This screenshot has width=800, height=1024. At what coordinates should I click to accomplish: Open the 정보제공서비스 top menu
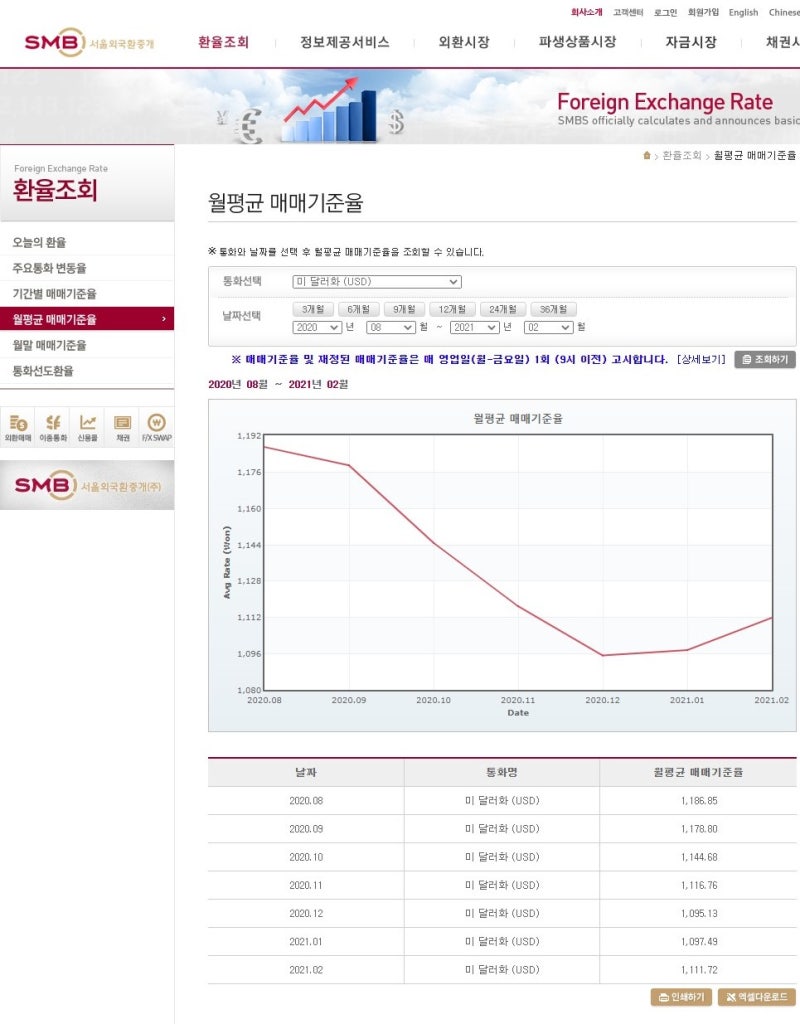pyautogui.click(x=345, y=42)
